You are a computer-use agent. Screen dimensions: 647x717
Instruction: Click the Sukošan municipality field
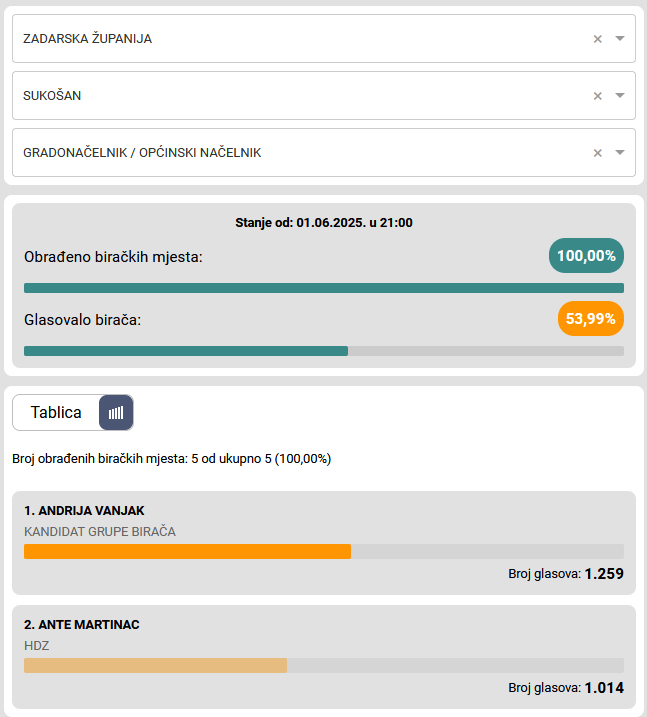point(300,96)
